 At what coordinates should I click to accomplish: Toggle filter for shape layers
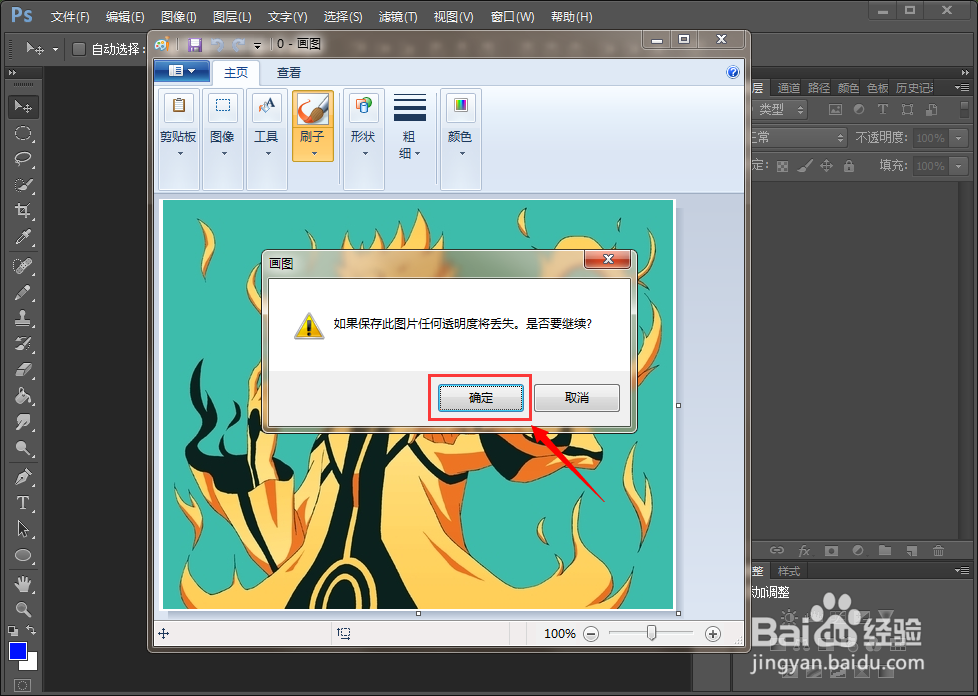pyautogui.click(x=908, y=110)
